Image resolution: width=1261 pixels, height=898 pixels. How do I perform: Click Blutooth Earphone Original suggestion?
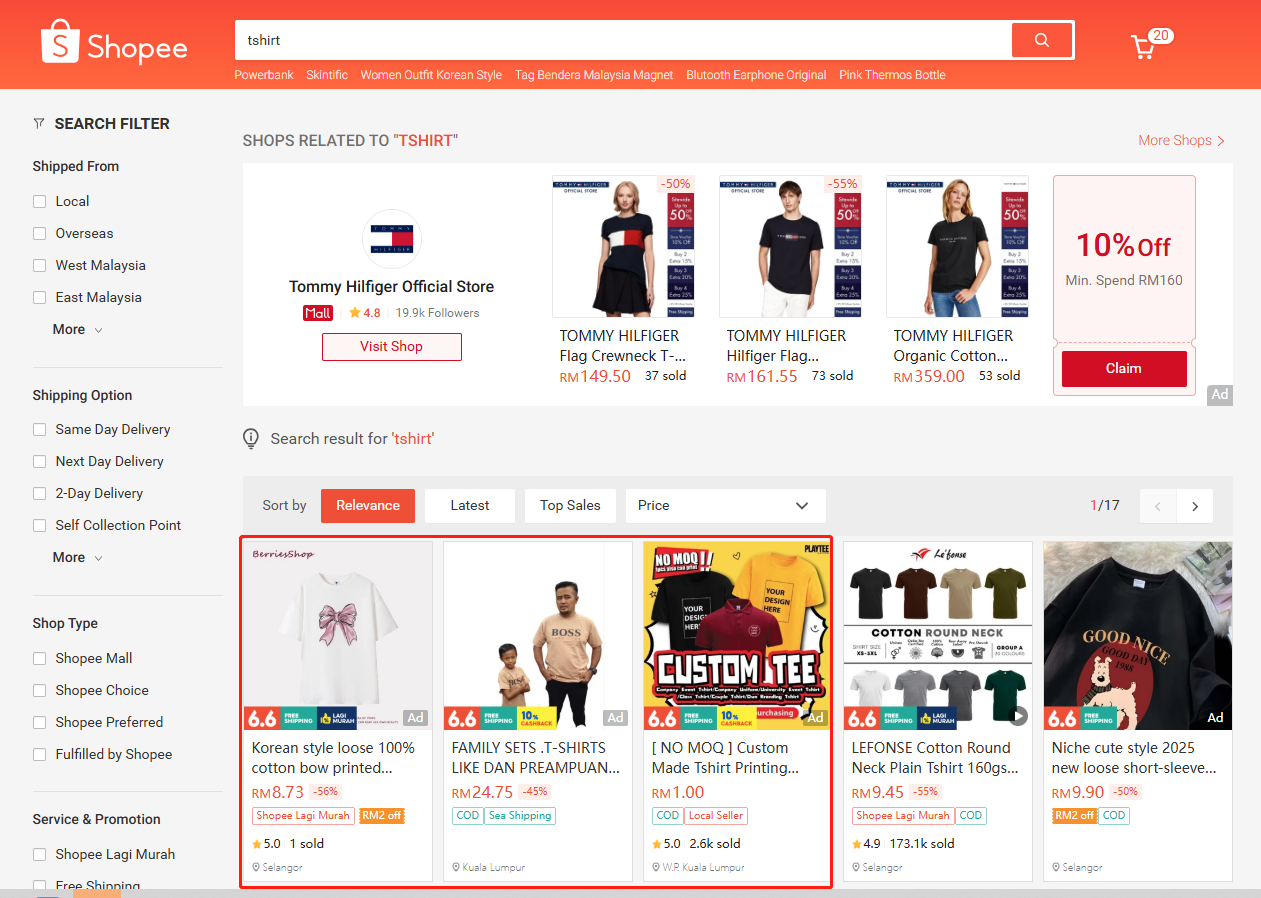point(756,75)
